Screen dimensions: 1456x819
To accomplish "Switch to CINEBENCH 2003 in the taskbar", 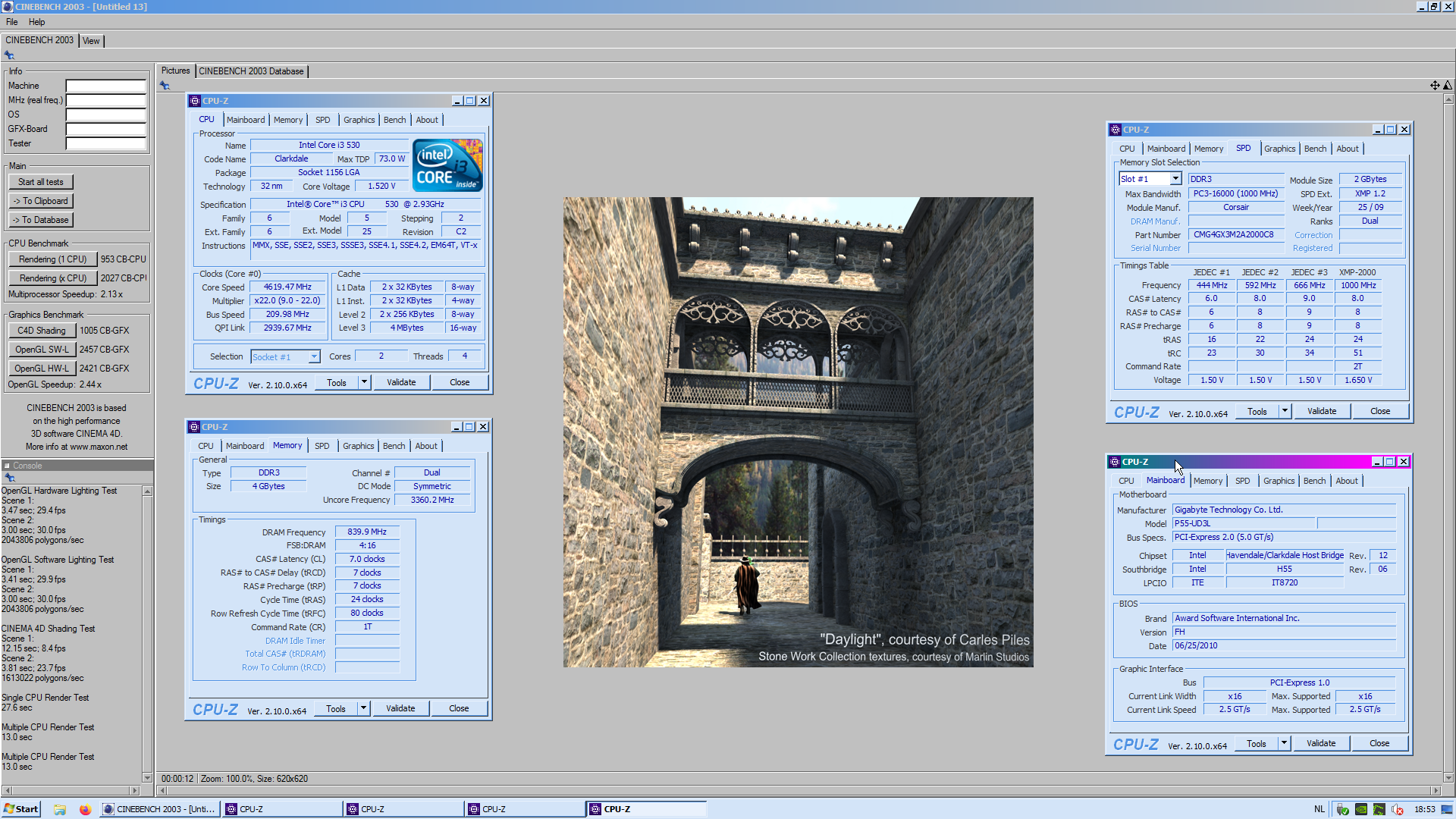I will (x=159, y=809).
